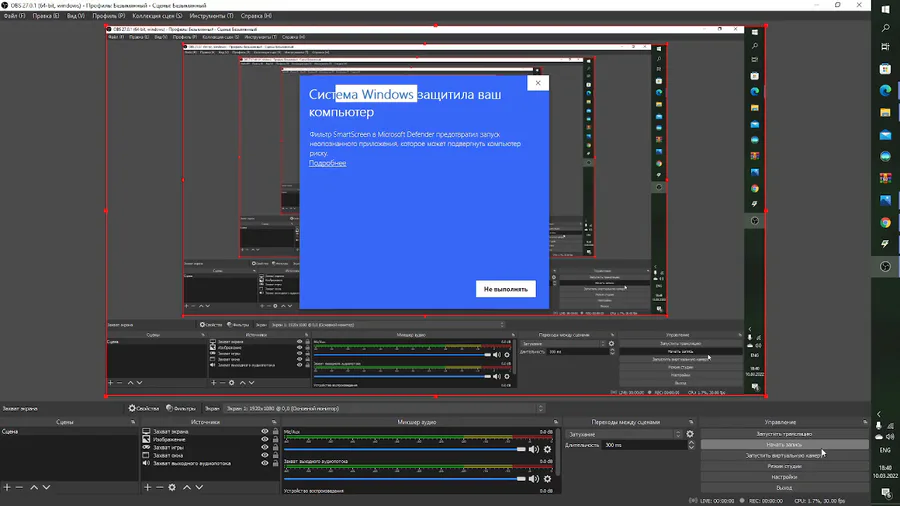Open the Справка menu

tap(257, 16)
